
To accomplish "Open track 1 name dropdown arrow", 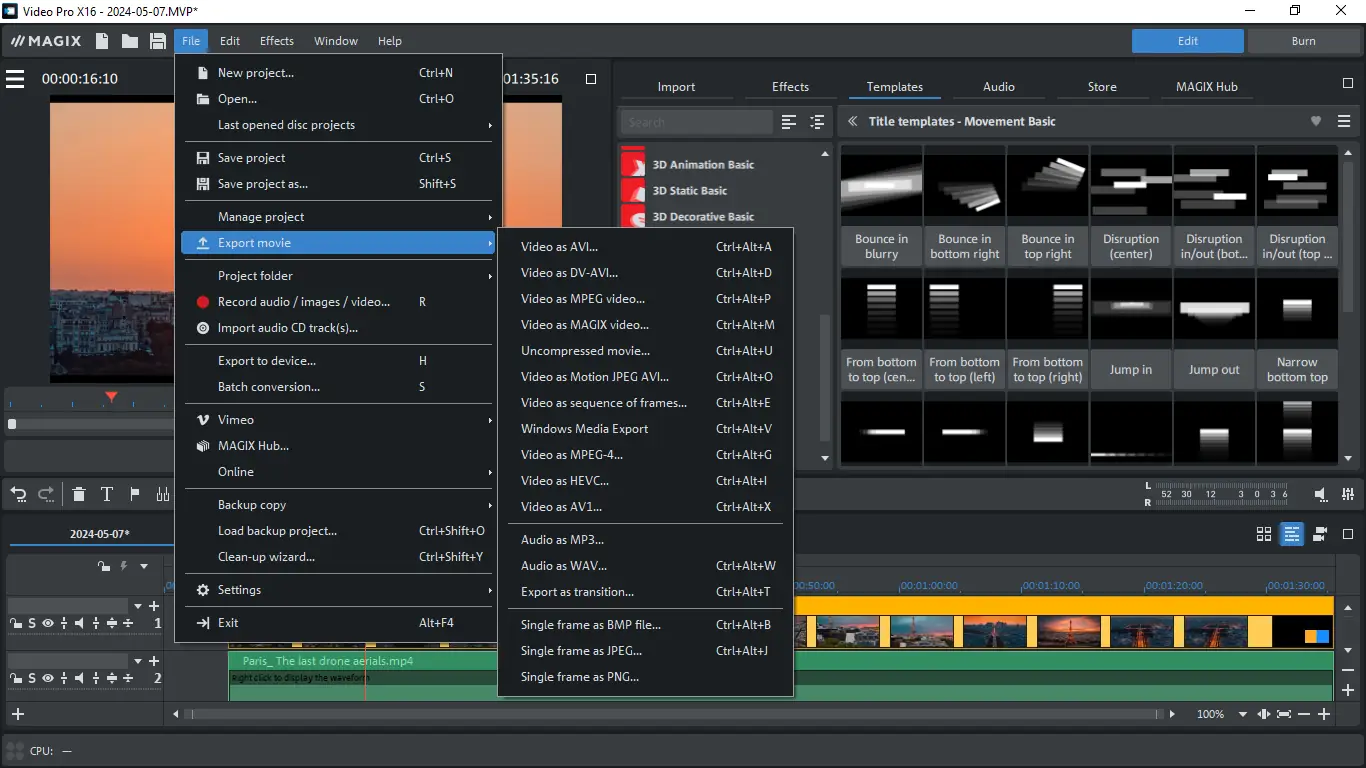I will [x=137, y=606].
